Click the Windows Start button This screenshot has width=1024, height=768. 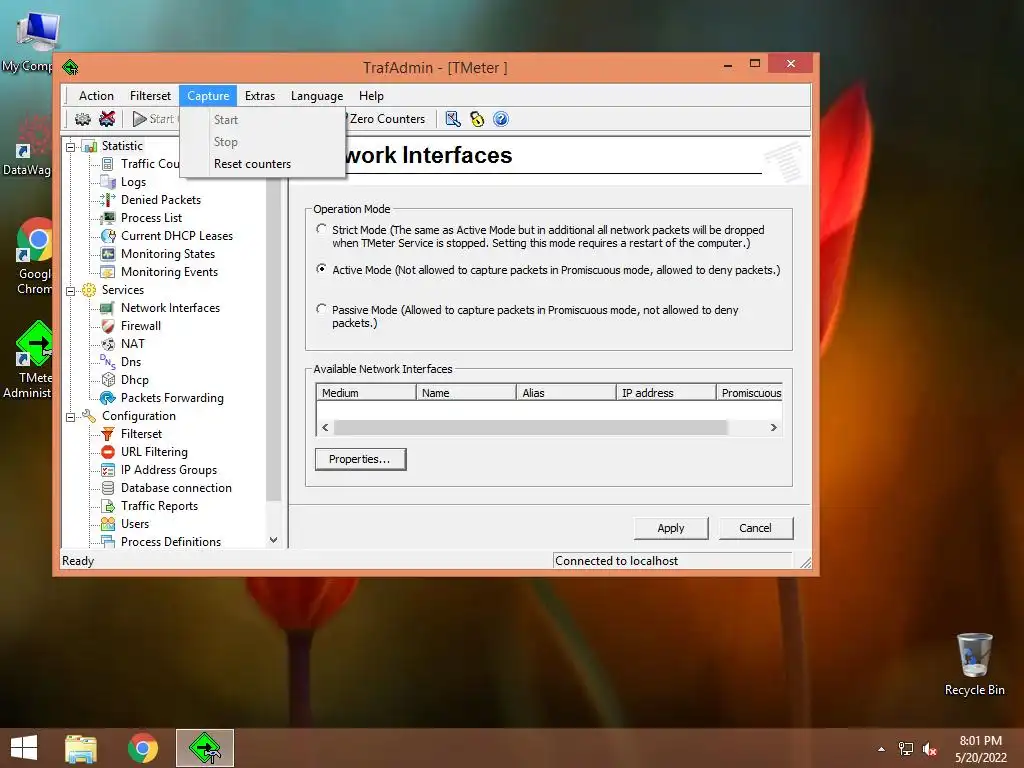[x=24, y=748]
